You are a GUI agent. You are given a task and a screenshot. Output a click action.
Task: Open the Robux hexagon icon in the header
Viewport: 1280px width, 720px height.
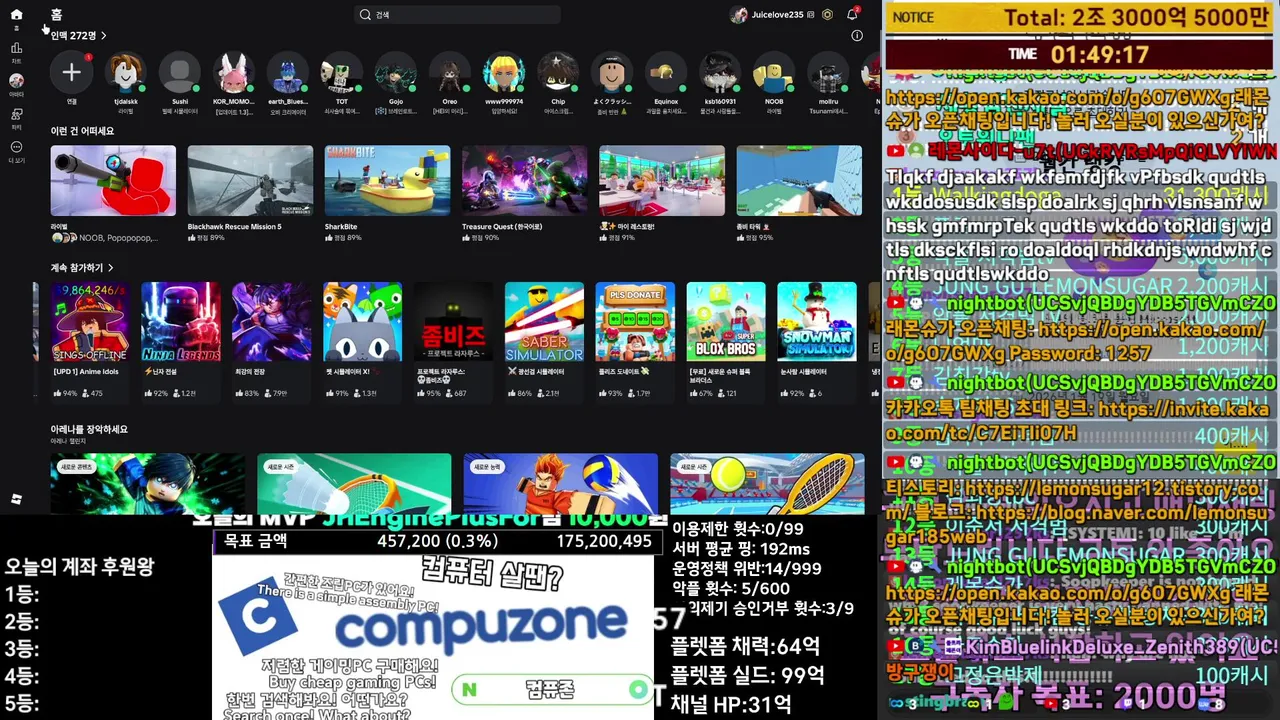pyautogui.click(x=827, y=15)
